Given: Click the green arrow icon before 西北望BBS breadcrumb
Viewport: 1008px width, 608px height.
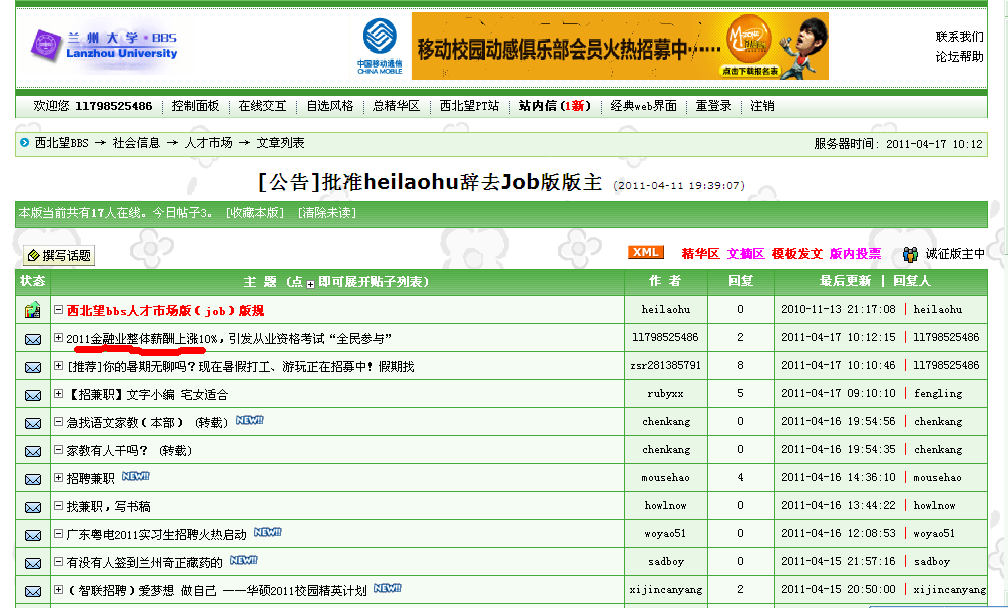Looking at the screenshot, I should pyautogui.click(x=24, y=143).
